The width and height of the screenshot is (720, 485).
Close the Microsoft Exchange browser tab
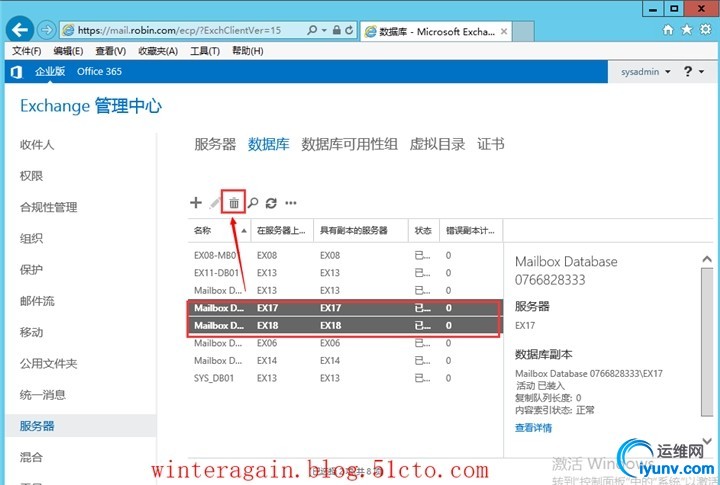click(504, 31)
